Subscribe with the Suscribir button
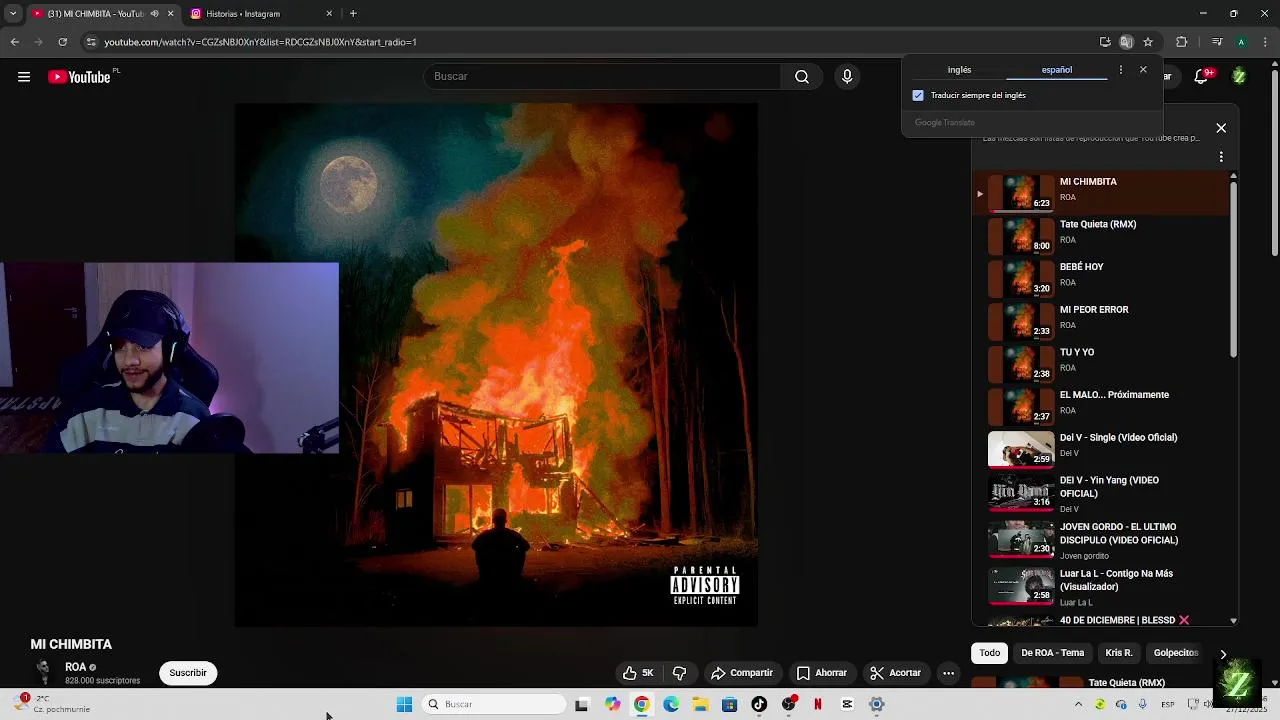1280x720 pixels. pos(188,673)
